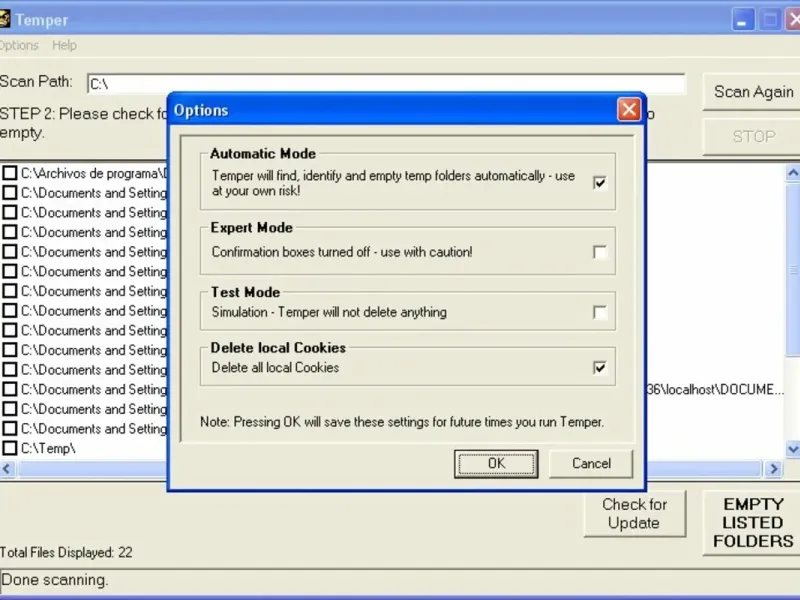This screenshot has height=600, width=800.
Task: Dismiss the Options dialog with Cancel
Action: tap(591, 463)
